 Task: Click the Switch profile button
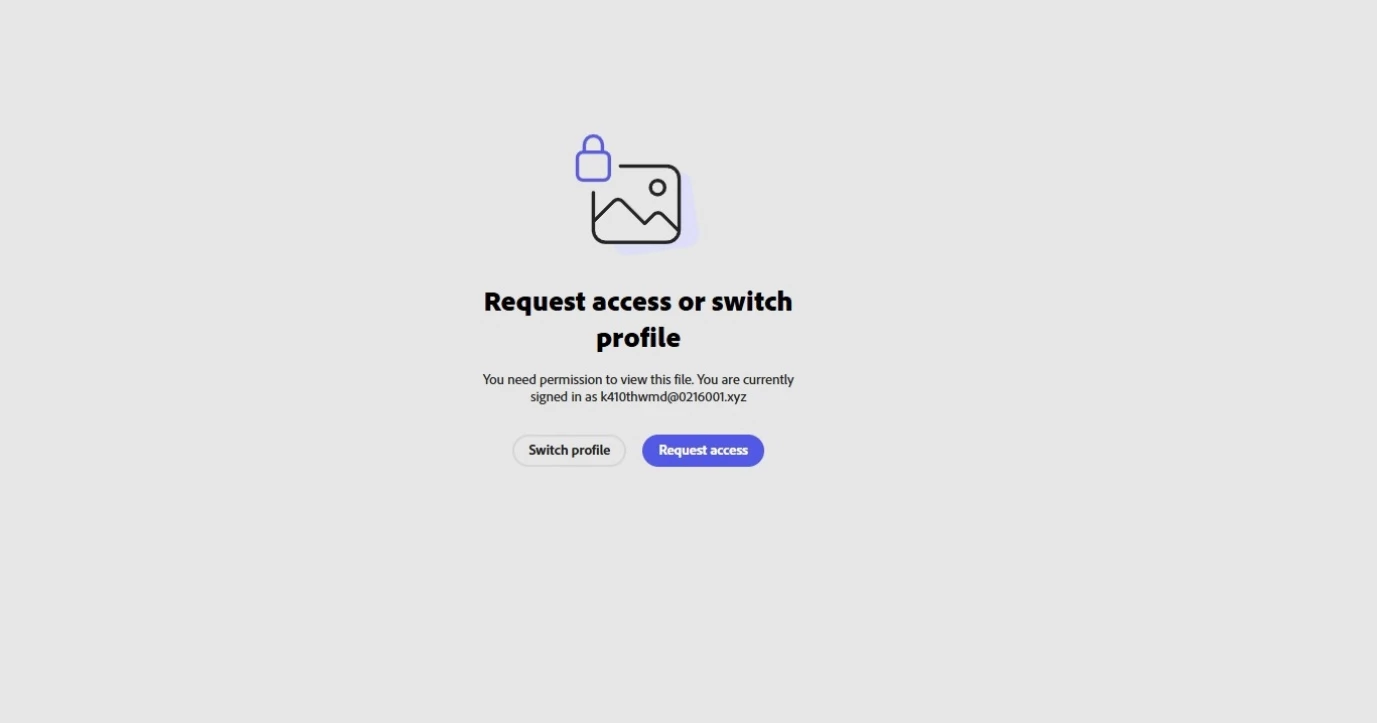pos(569,450)
